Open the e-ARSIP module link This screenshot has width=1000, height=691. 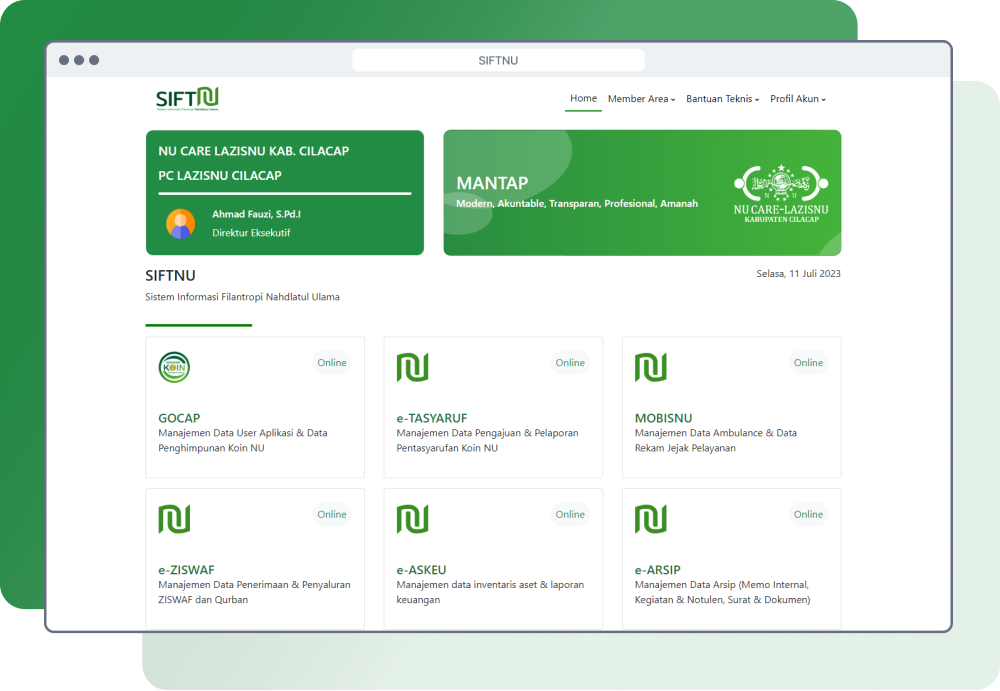(x=655, y=570)
